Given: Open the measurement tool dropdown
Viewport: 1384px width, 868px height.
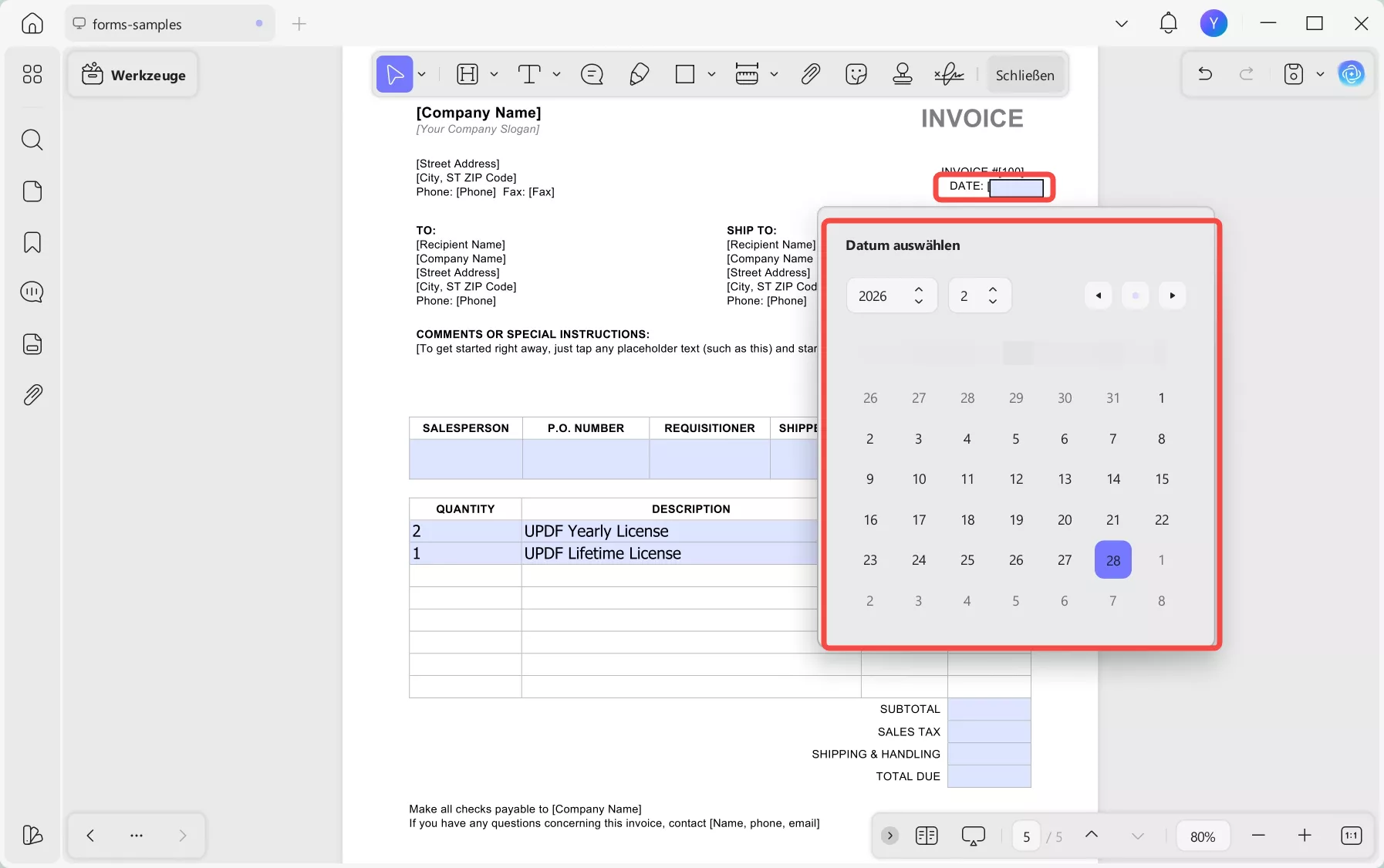Looking at the screenshot, I should pos(772,74).
